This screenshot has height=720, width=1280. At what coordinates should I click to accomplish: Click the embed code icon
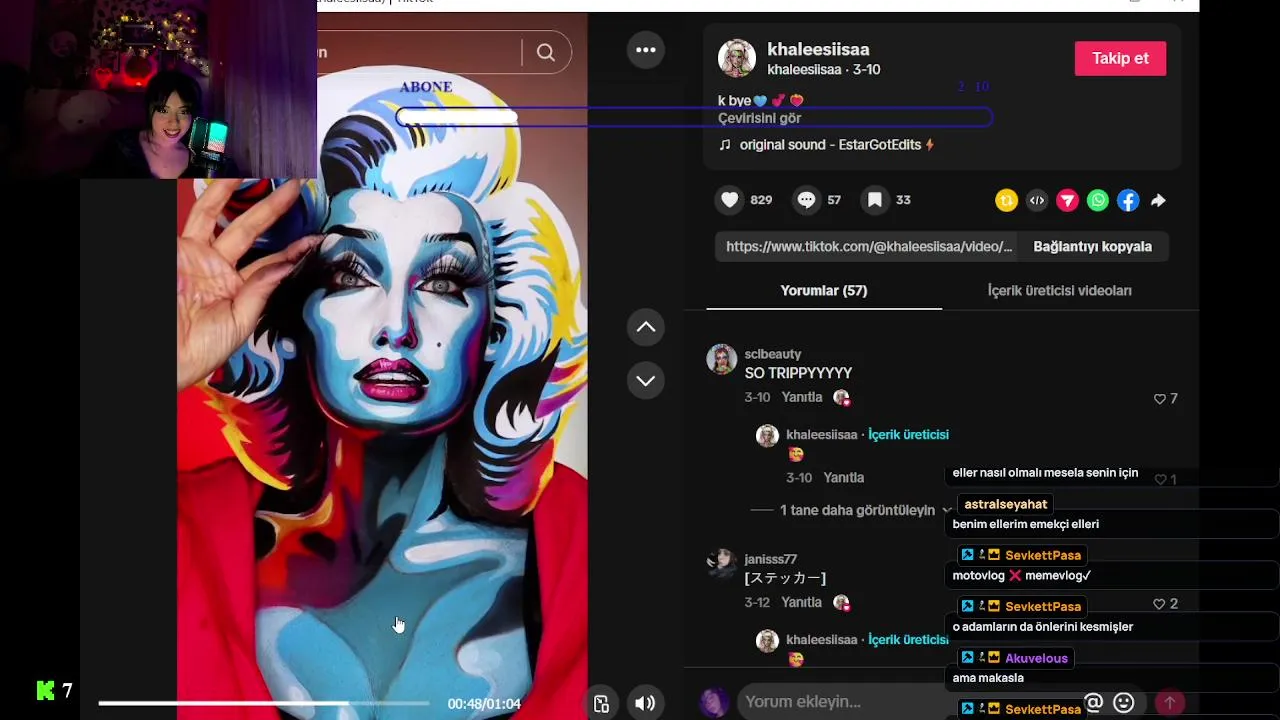coord(1037,201)
